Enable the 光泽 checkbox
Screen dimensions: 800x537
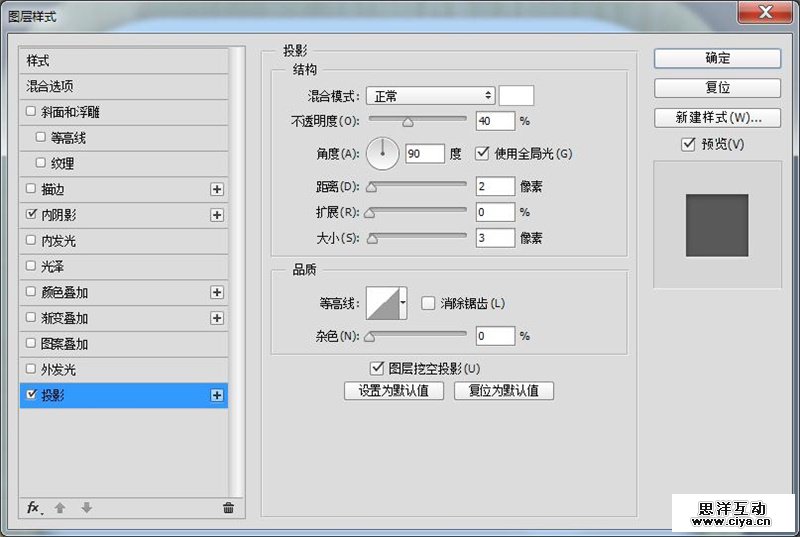[31, 266]
